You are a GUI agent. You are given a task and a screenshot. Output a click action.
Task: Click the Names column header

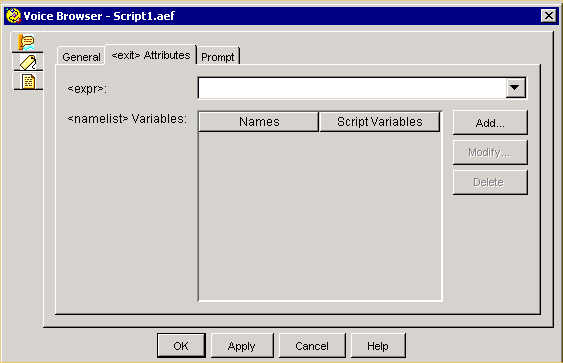point(259,122)
